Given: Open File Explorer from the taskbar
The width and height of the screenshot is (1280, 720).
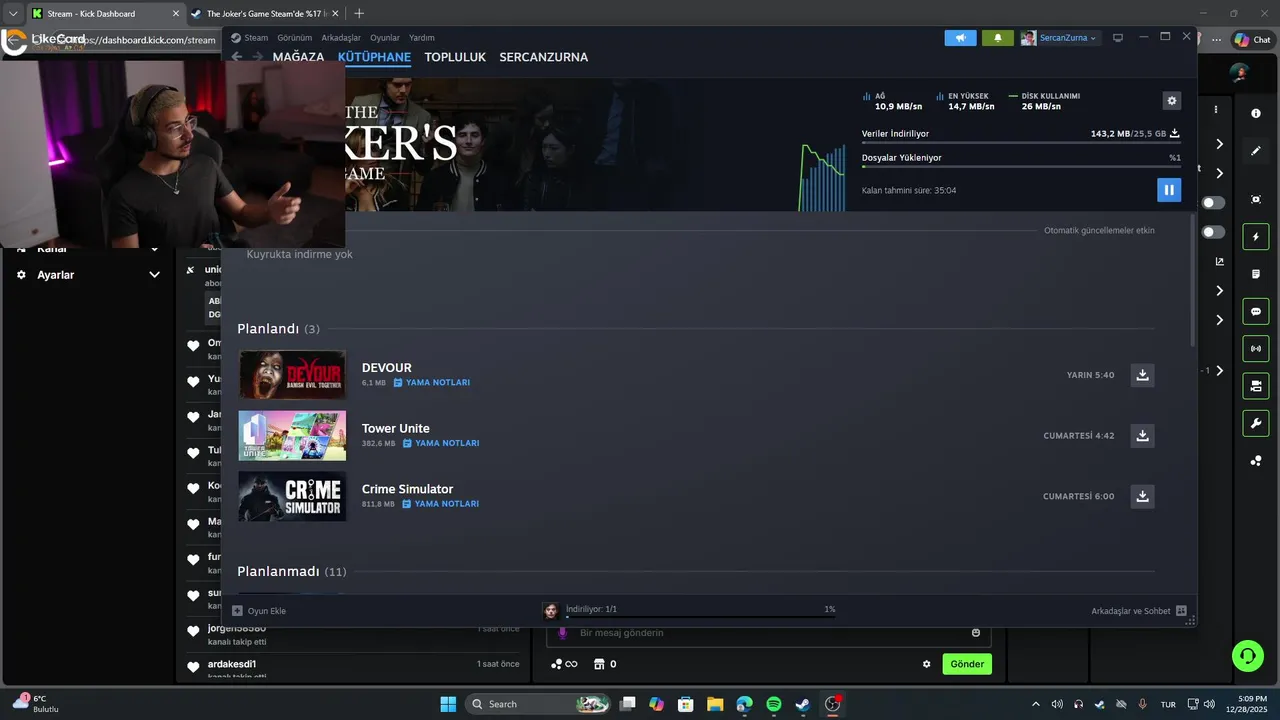Looking at the screenshot, I should click(x=715, y=704).
